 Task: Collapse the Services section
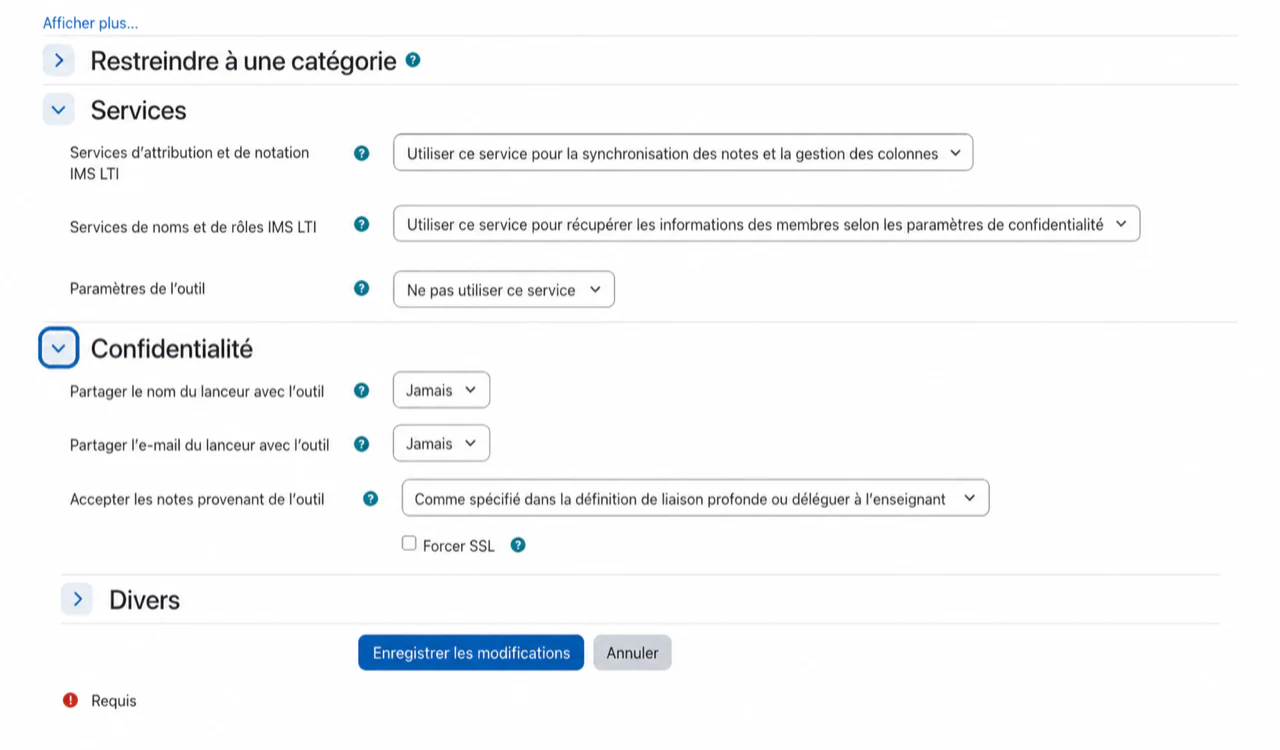(x=59, y=109)
